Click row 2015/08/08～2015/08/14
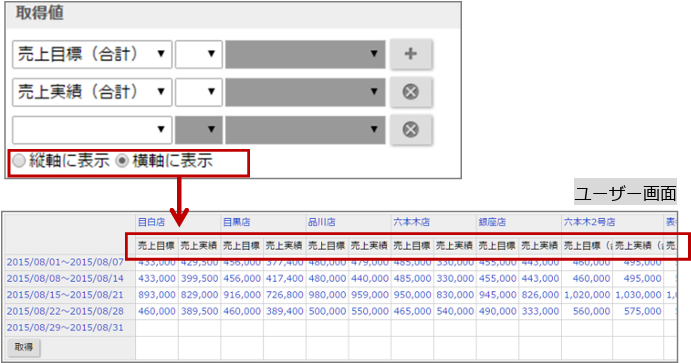The image size is (691, 363). (x=65, y=278)
